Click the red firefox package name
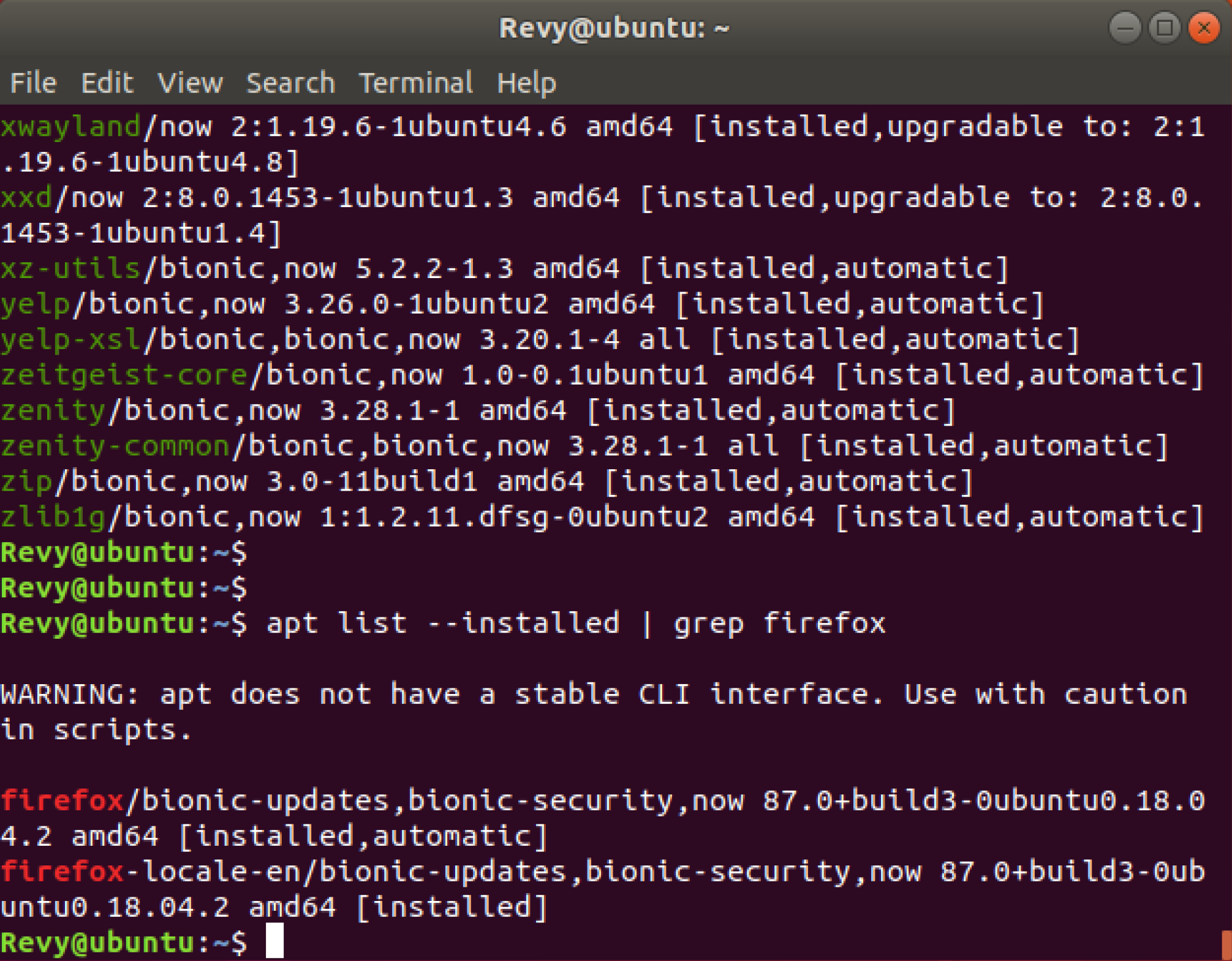The width and height of the screenshot is (1232, 961). 62,801
